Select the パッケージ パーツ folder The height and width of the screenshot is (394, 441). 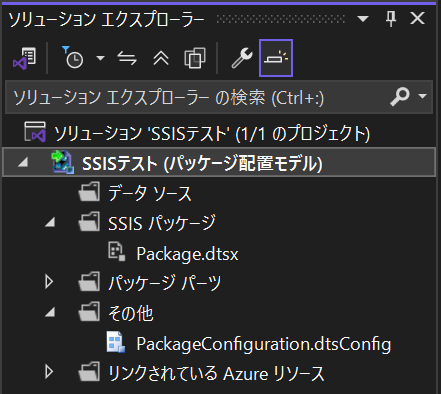click(x=165, y=283)
